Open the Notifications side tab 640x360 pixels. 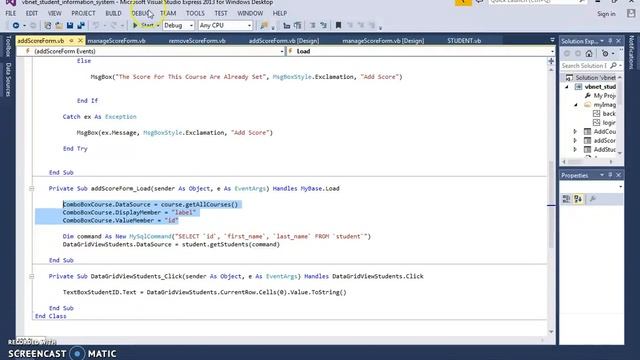click(x=632, y=52)
